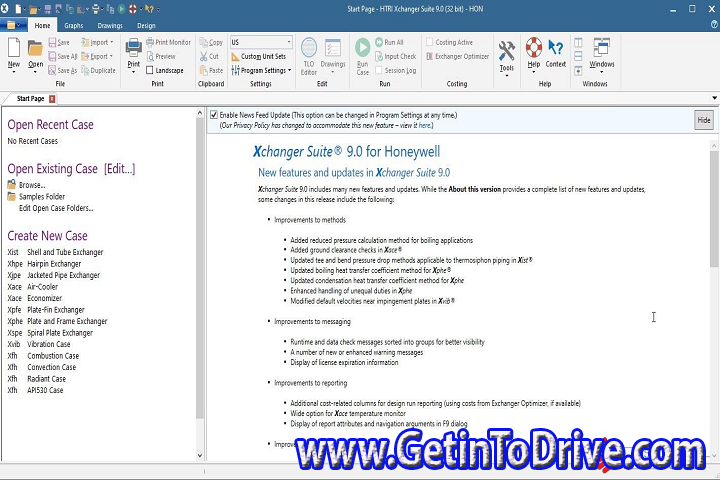Click the Help lifebuoy icon
This screenshot has height=480, width=720.
click(534, 47)
